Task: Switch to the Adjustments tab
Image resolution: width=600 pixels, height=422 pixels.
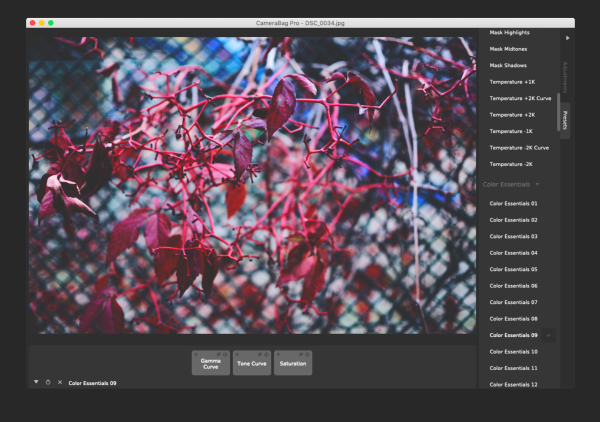Action: pos(565,78)
